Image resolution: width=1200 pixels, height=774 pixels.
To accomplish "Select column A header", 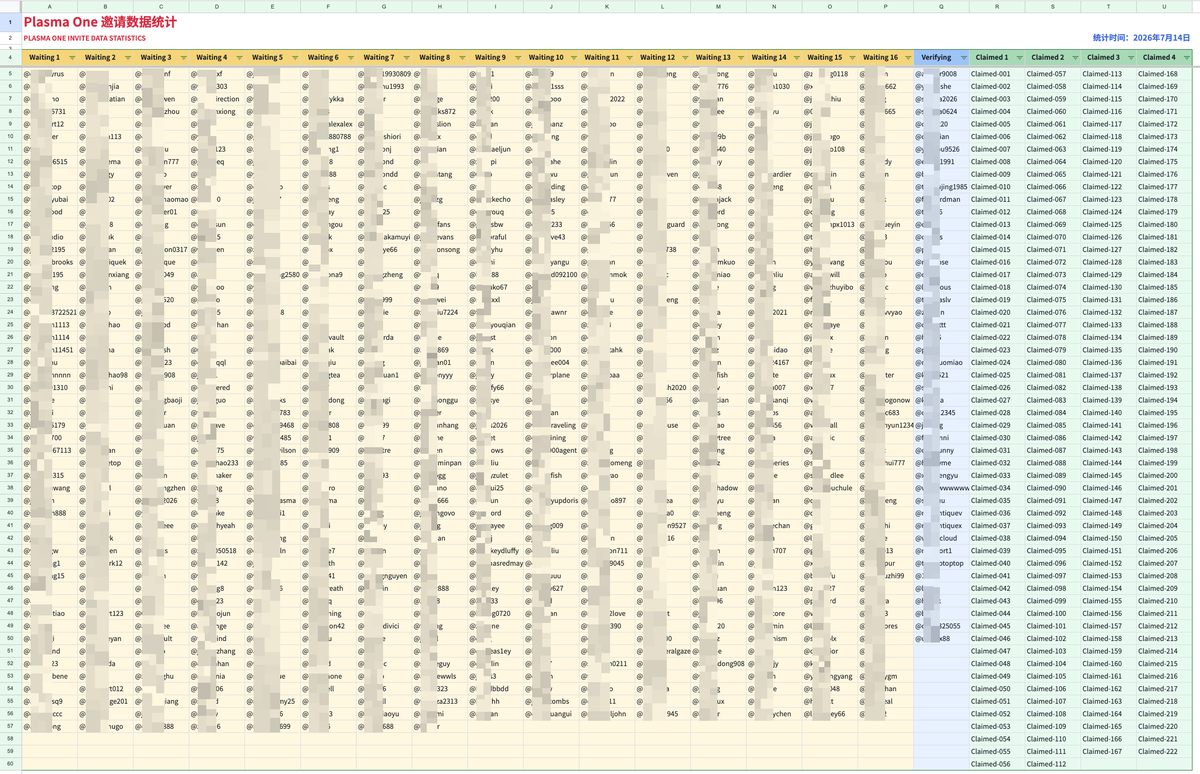I will tap(50, 6).
